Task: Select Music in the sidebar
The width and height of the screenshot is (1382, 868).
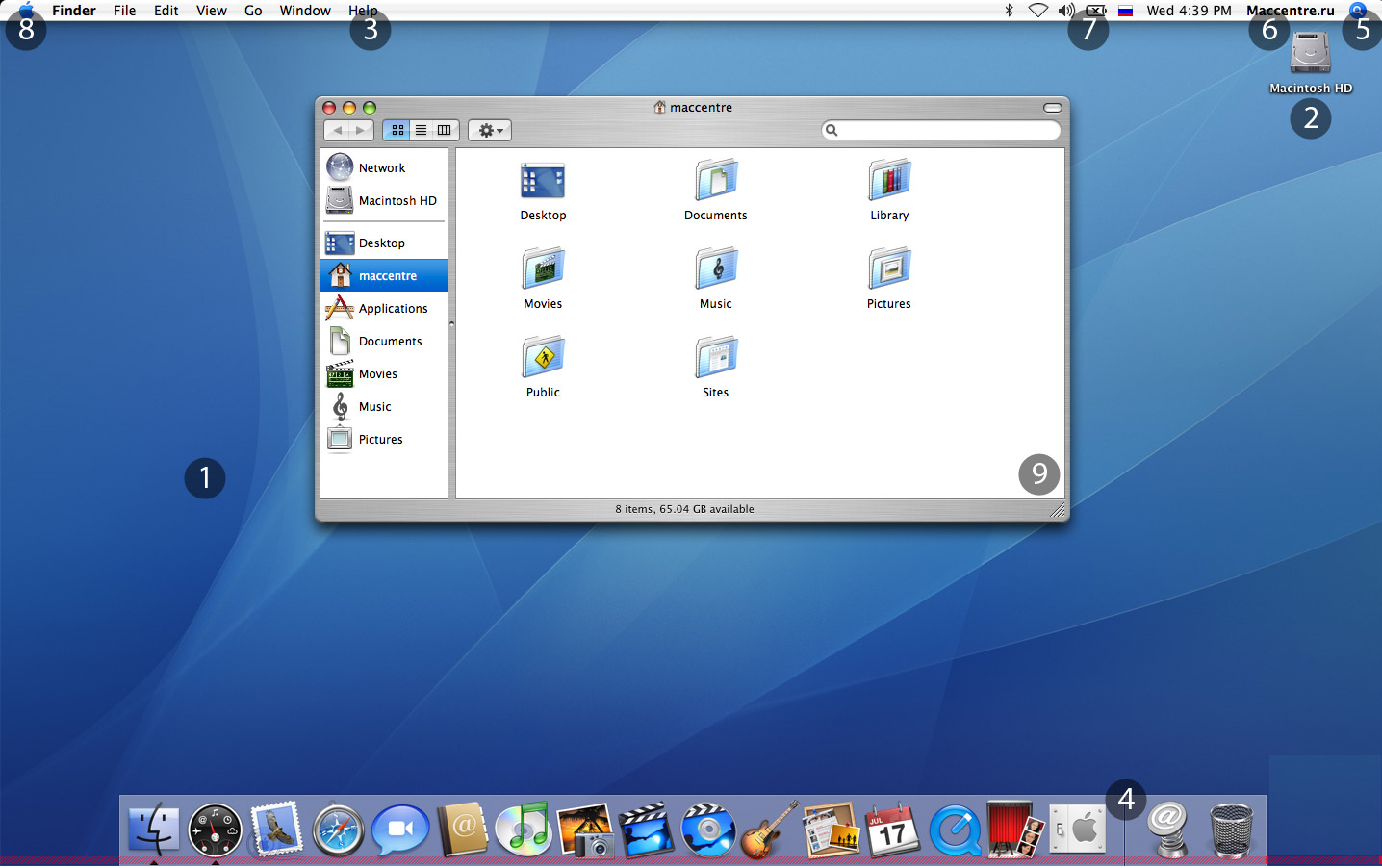Action: point(384,406)
